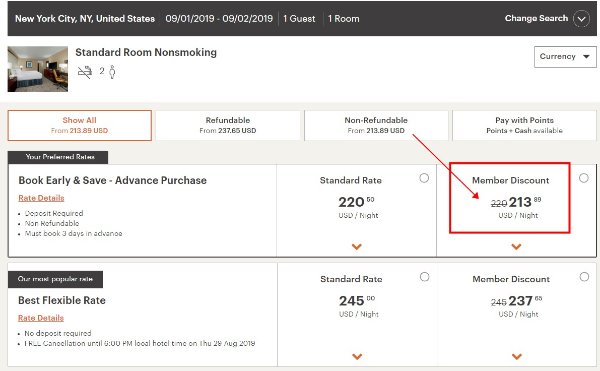Switch to the Non-Refundable rates tab
Screen dimensions: 600x371
point(376,125)
